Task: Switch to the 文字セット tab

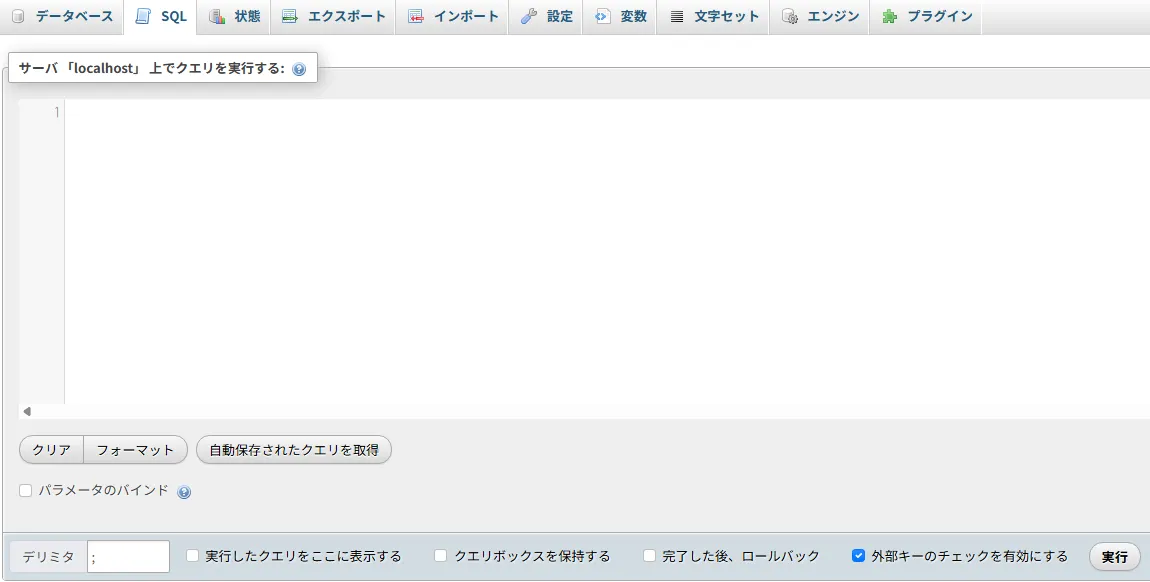Action: click(714, 17)
